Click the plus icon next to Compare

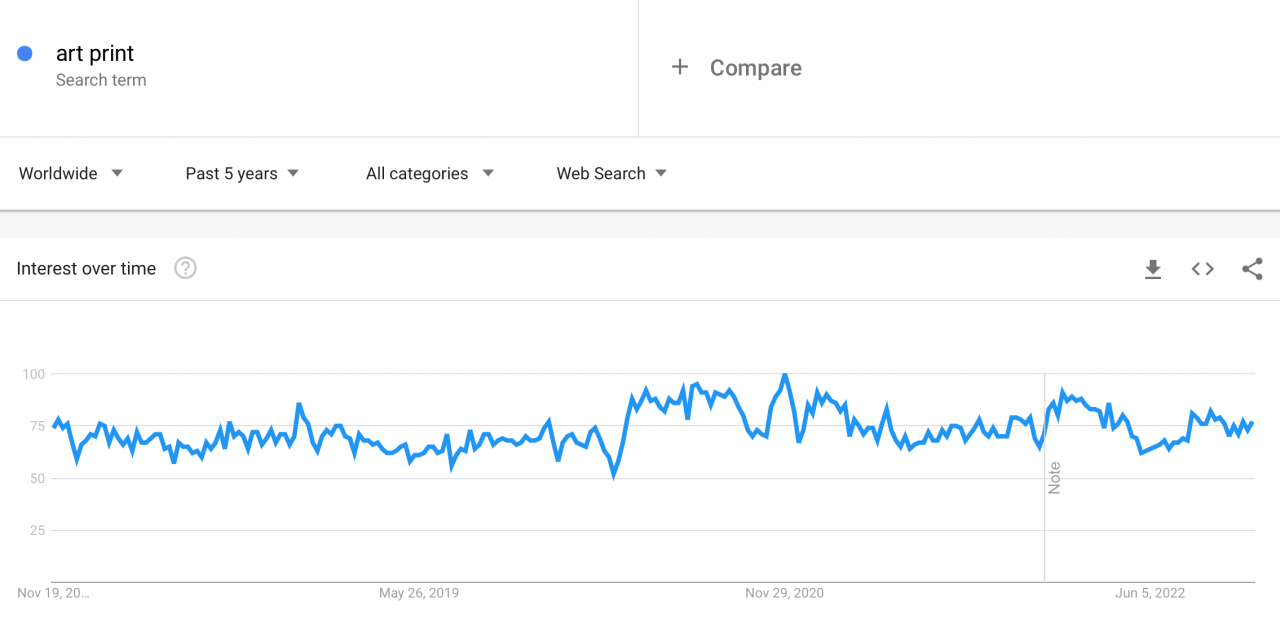tap(680, 67)
